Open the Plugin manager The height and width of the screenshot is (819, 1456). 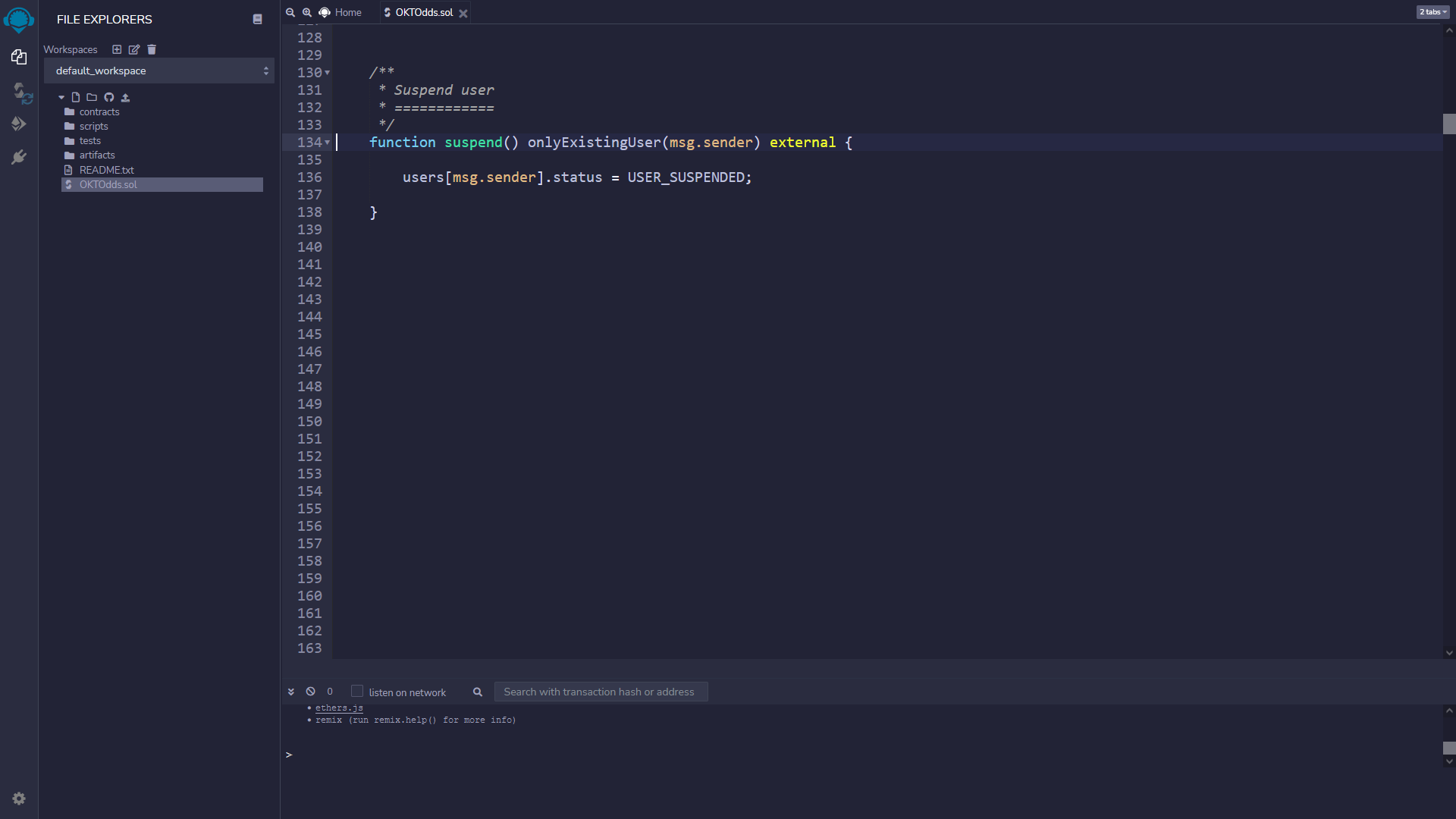click(19, 157)
